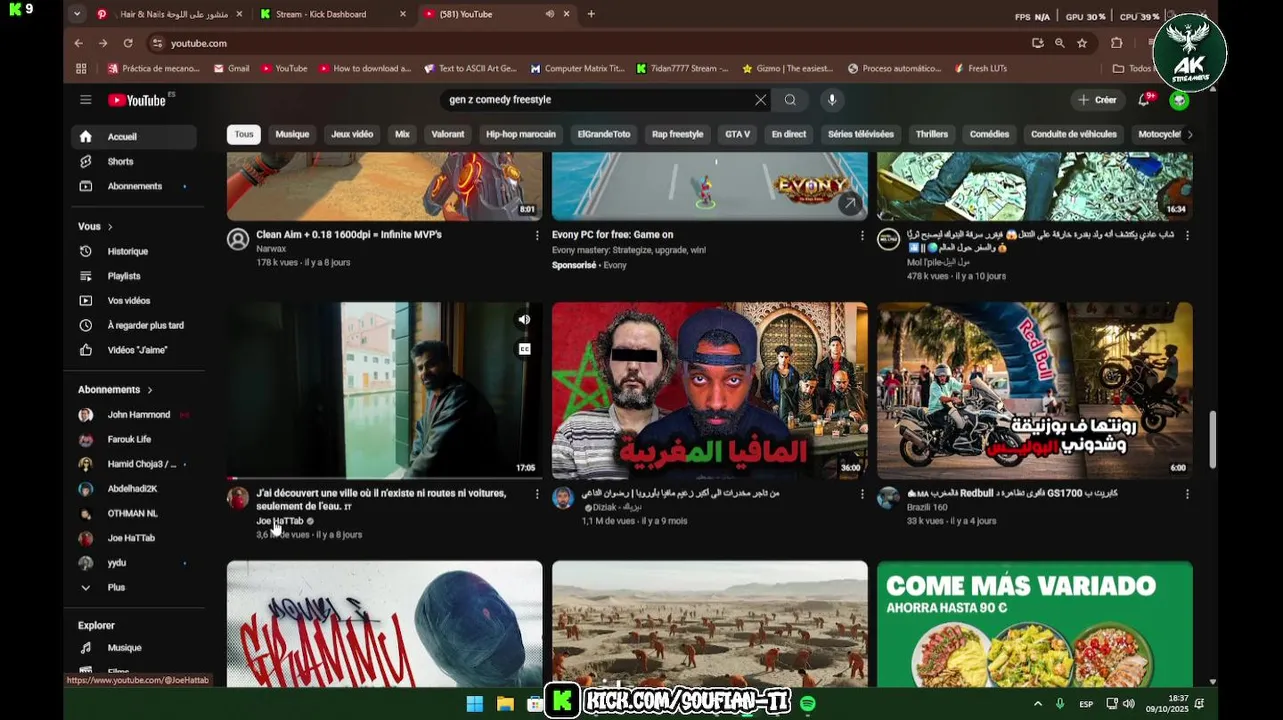This screenshot has width=1283, height=720.
Task: Open new browser tab
Action: [591, 14]
